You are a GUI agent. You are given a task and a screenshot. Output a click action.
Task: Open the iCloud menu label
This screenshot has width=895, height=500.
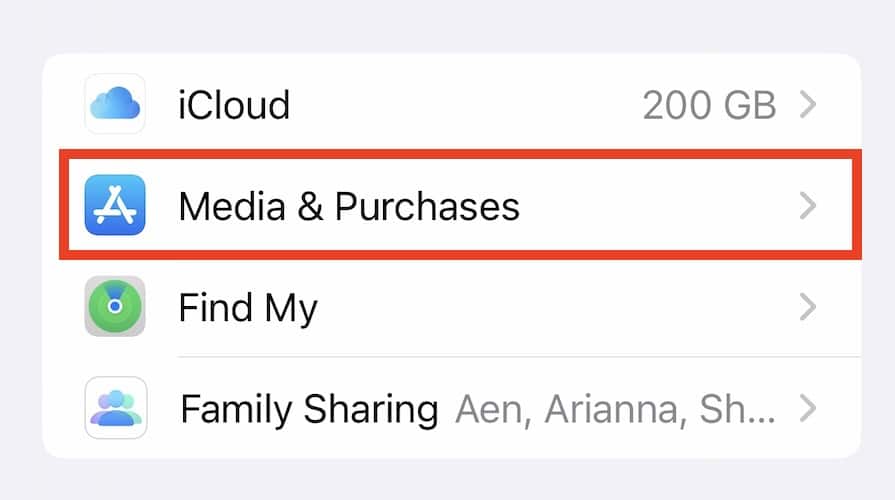coord(234,105)
